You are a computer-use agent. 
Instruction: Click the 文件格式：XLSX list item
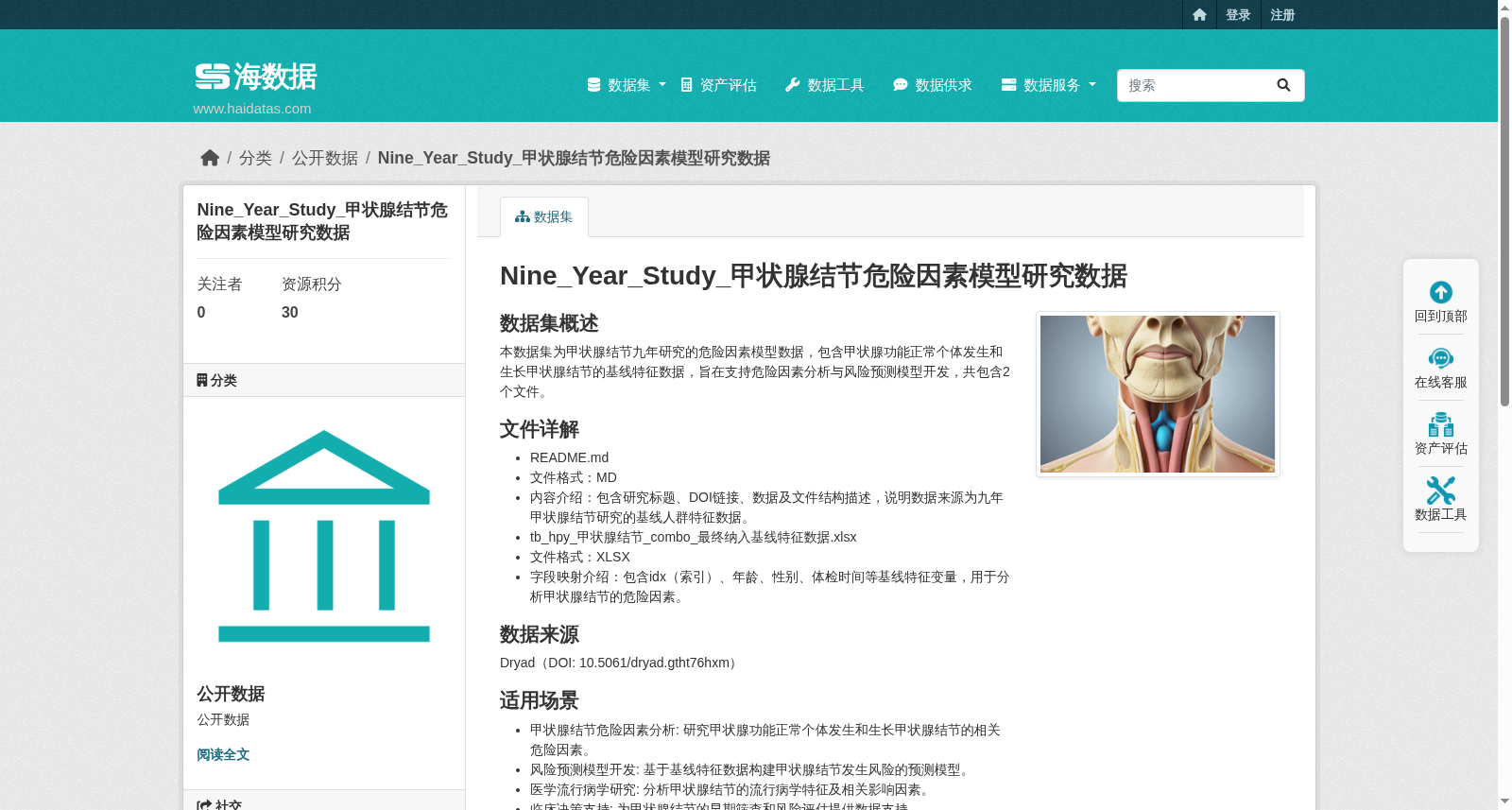tap(580, 557)
